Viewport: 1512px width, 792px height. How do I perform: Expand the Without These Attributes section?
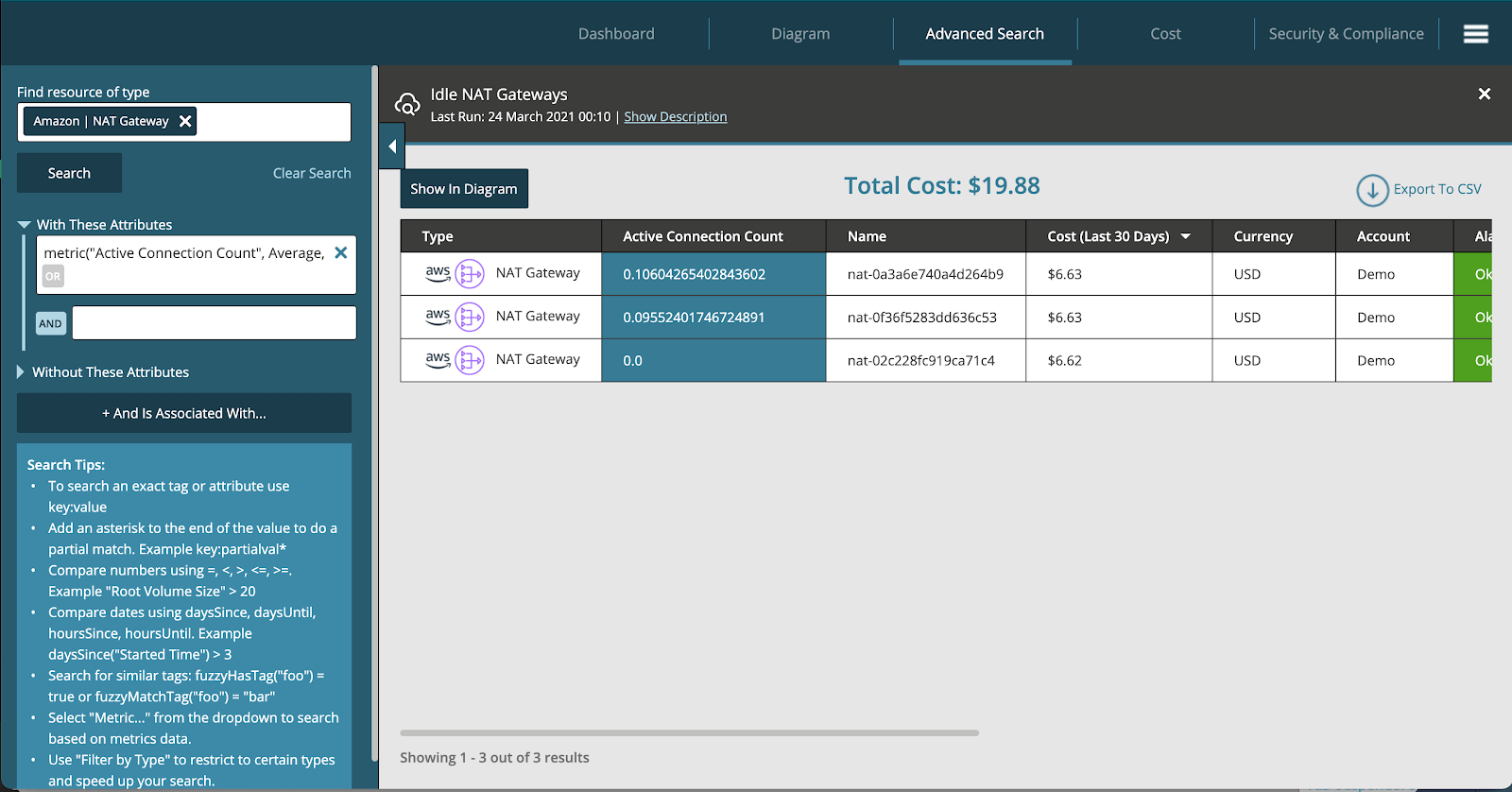coord(21,372)
